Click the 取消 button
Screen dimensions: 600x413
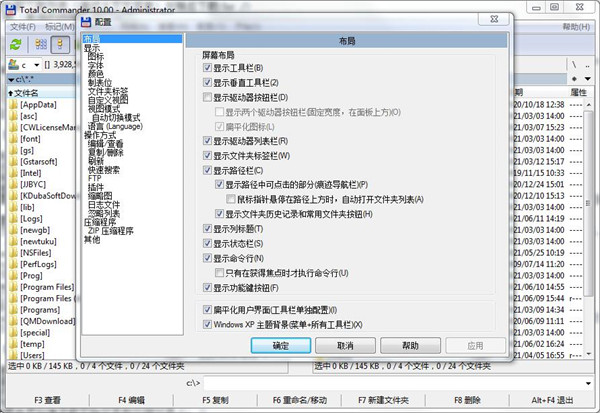tap(345, 345)
